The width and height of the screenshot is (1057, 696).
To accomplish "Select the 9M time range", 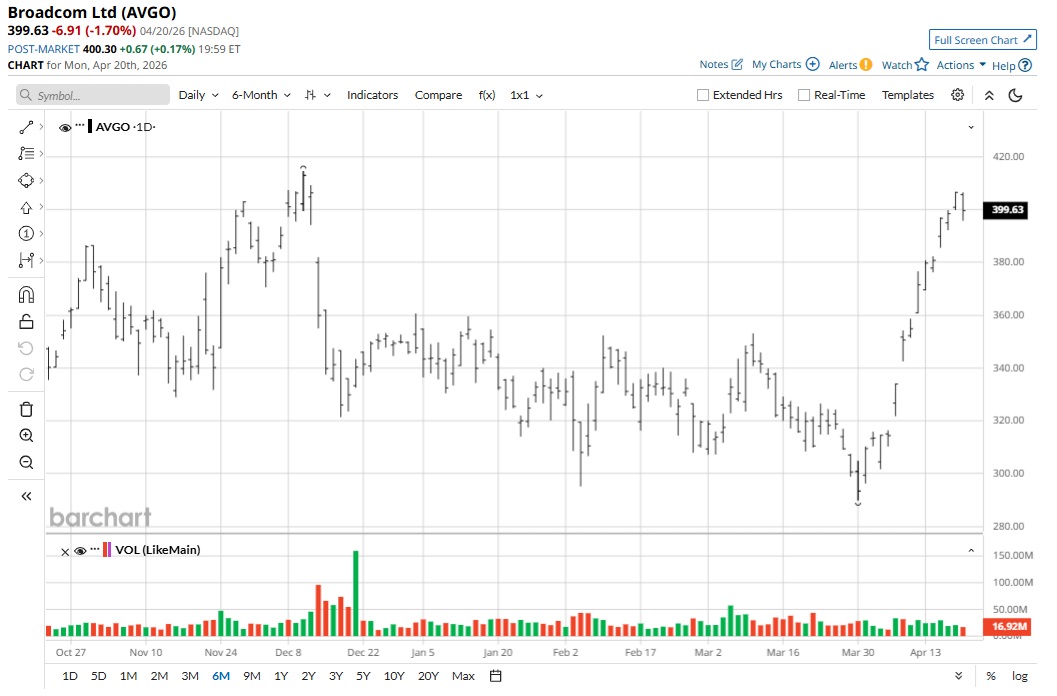I will point(251,676).
